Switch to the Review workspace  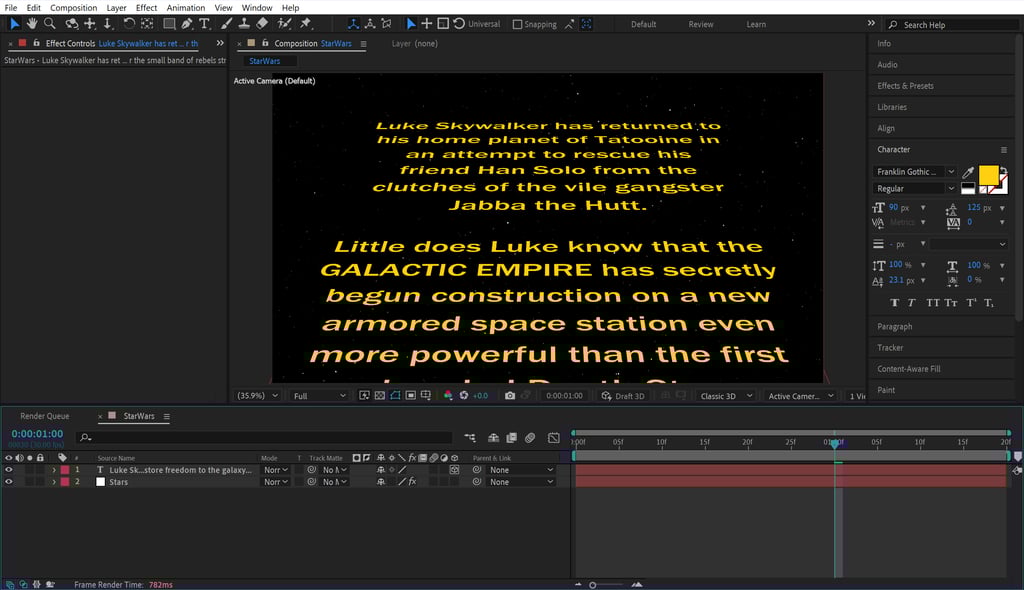(701, 24)
